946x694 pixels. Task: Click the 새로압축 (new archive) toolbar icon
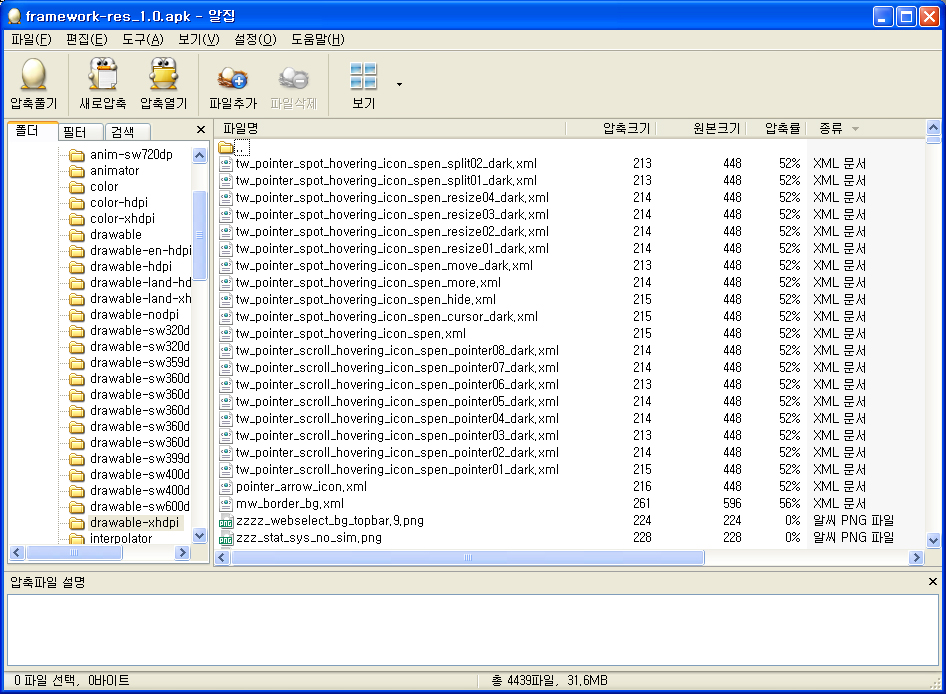102,76
